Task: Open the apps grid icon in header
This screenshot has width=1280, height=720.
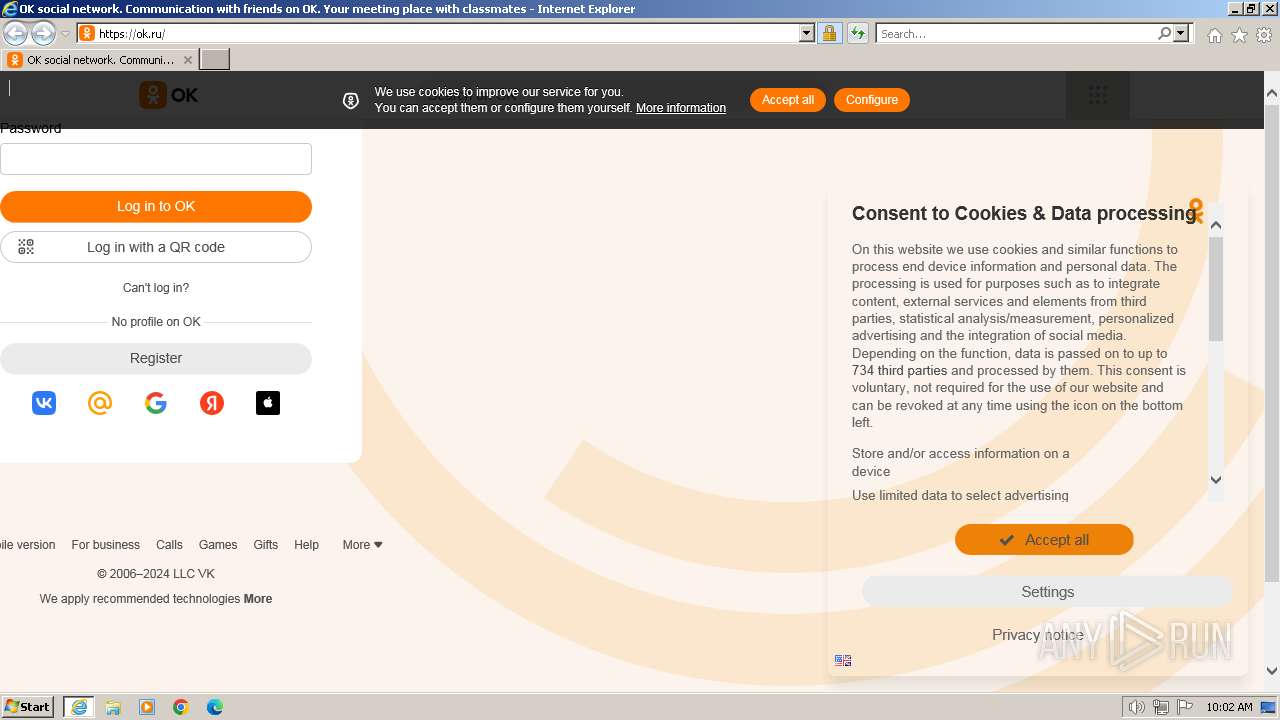Action: 1098,95
